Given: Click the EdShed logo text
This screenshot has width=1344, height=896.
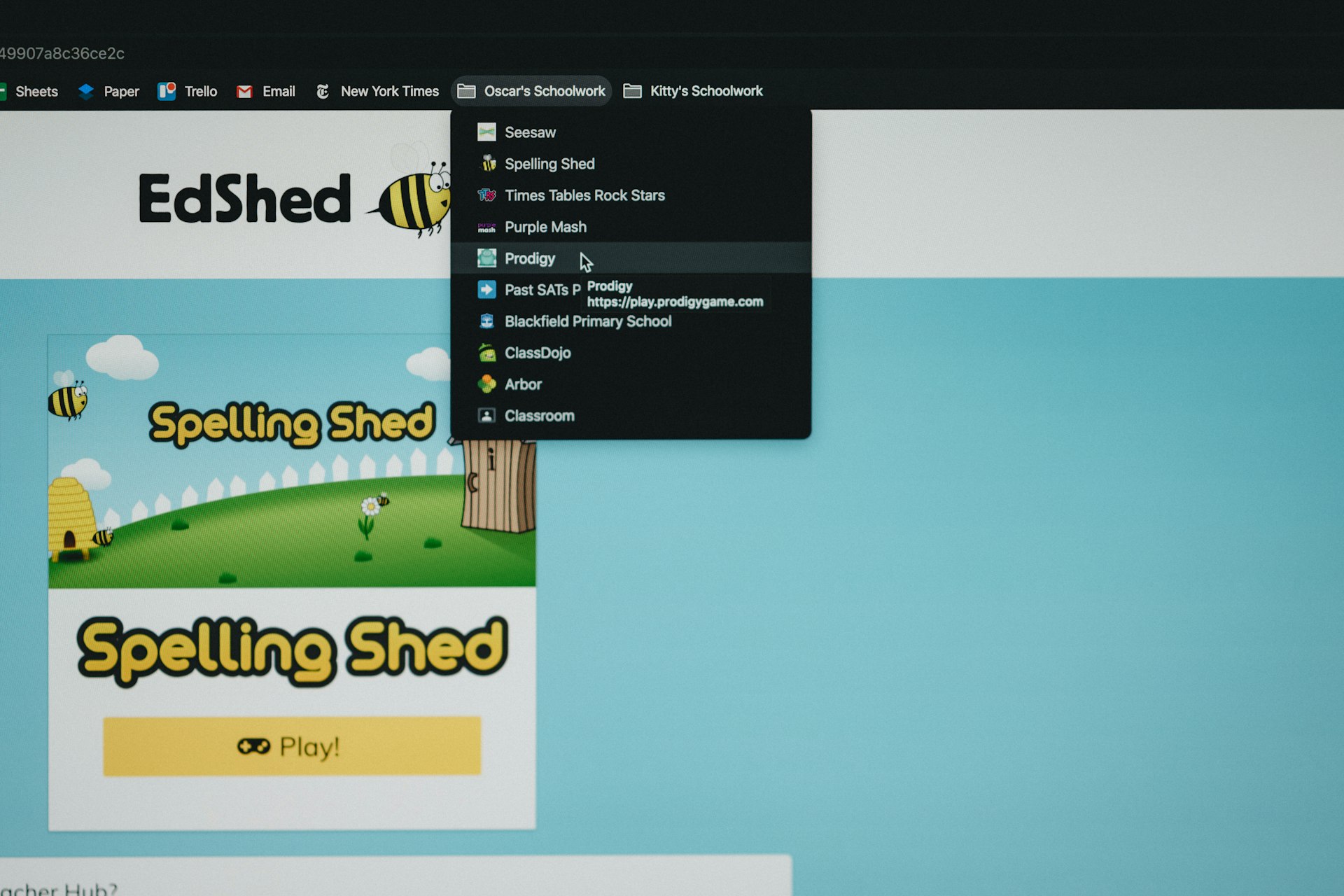Looking at the screenshot, I should click(244, 199).
